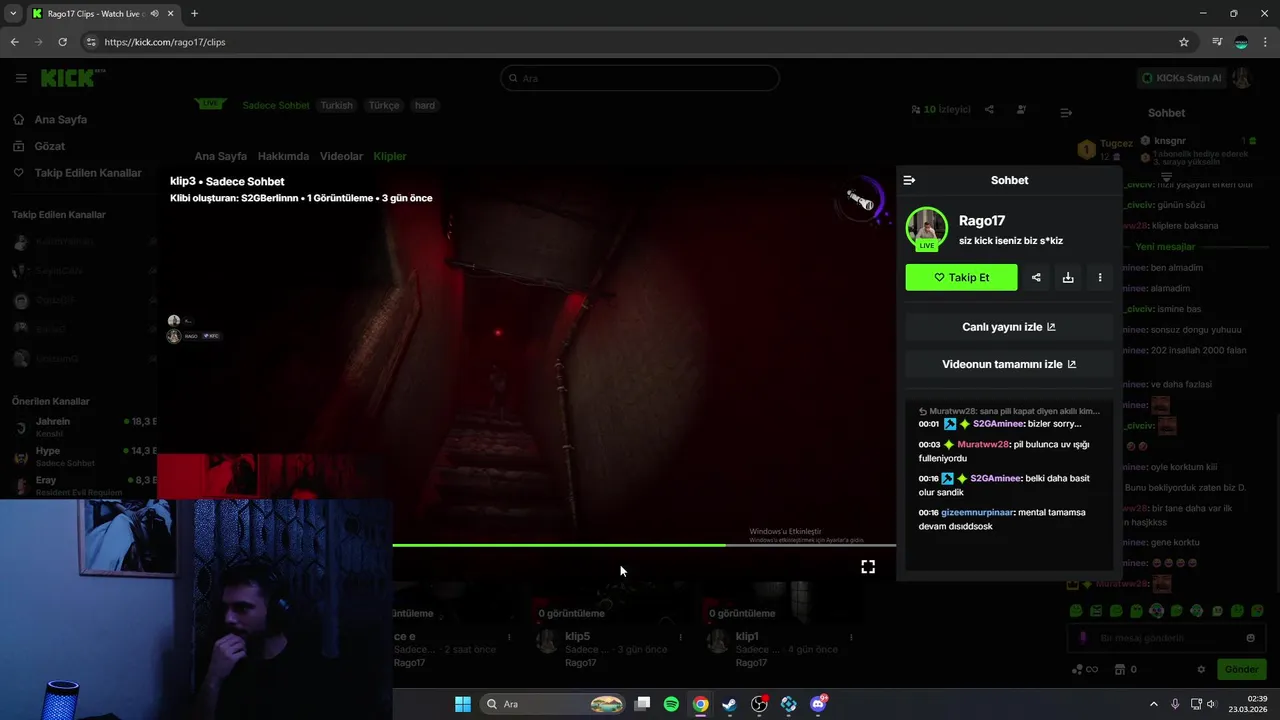Open a new Chrome tab
Image resolution: width=1280 pixels, height=720 pixels.
click(x=194, y=13)
